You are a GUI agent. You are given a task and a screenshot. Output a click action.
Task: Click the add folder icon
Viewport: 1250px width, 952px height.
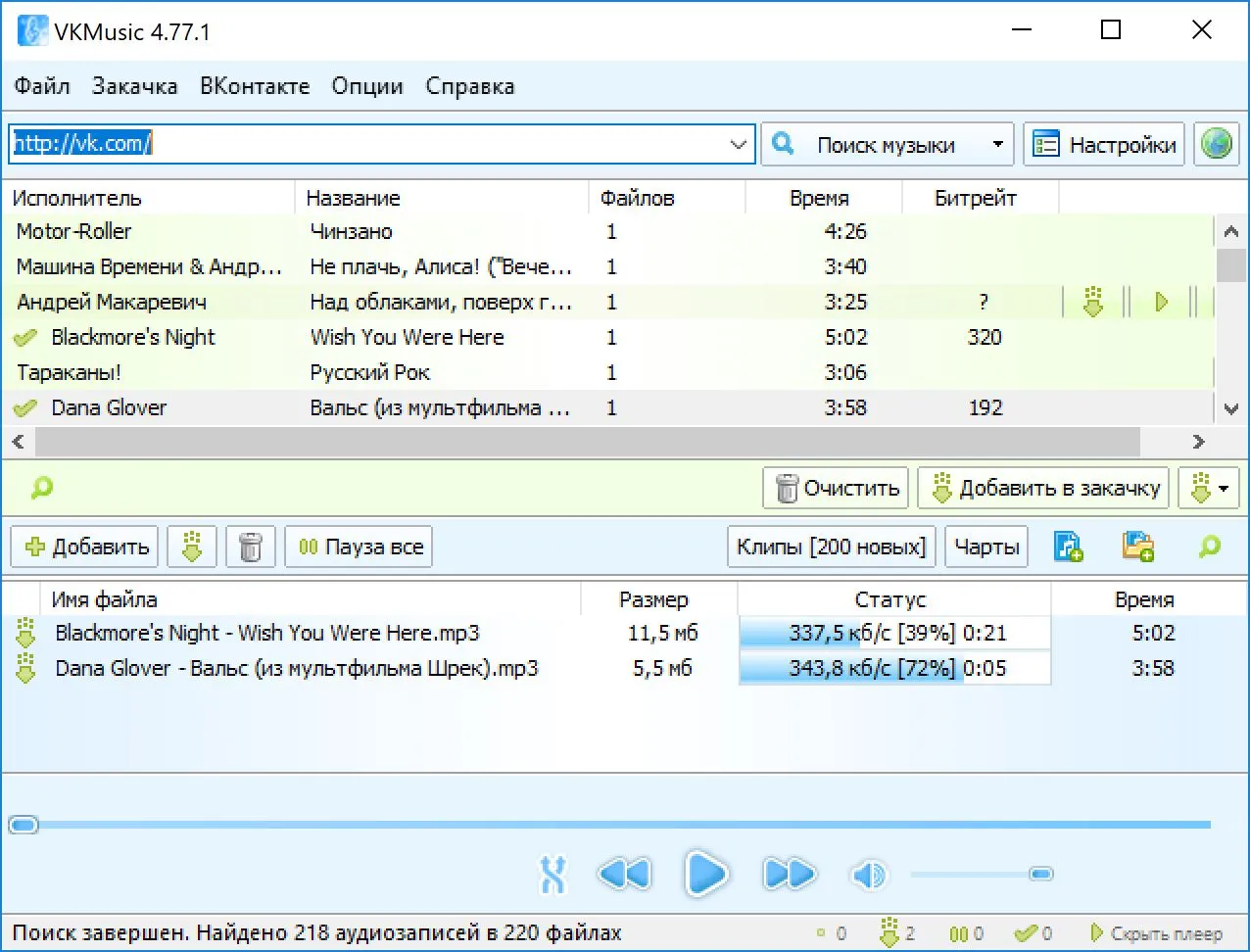(x=1138, y=547)
